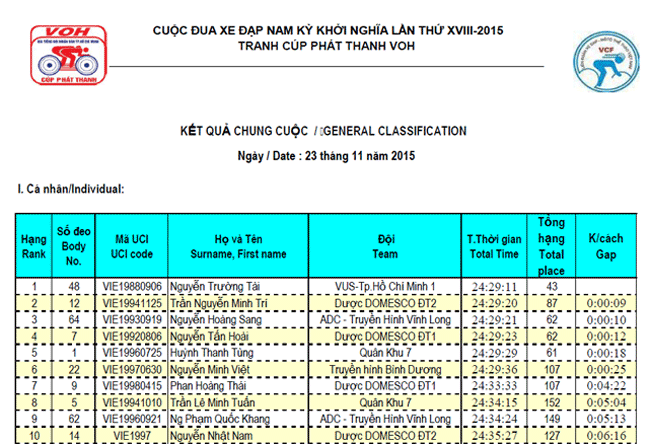Click the short UCI code 'VIE1997'
This screenshot has height=444, width=650.
(132, 436)
